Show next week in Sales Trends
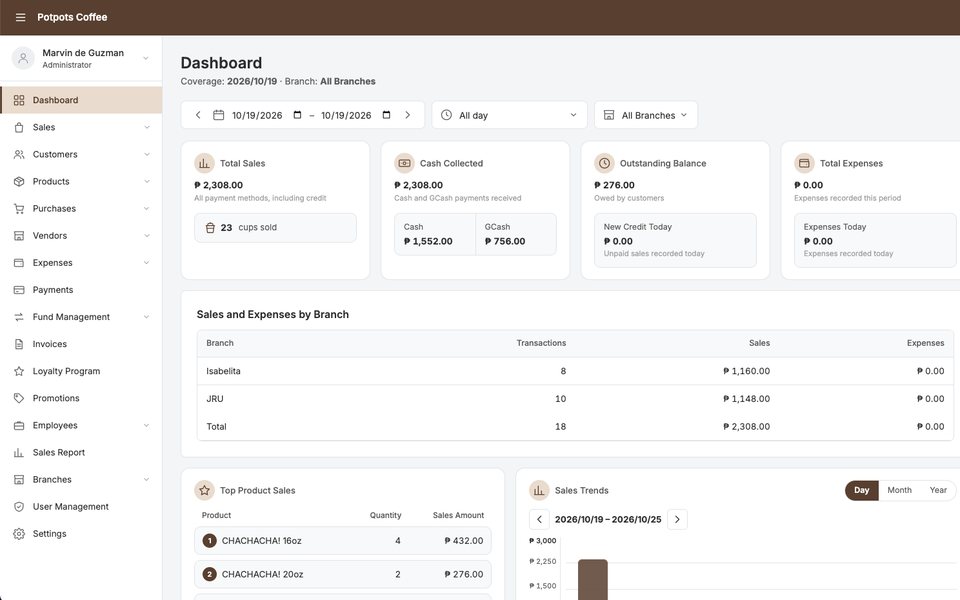Screen dimensions: 960x600 (x=677, y=519)
